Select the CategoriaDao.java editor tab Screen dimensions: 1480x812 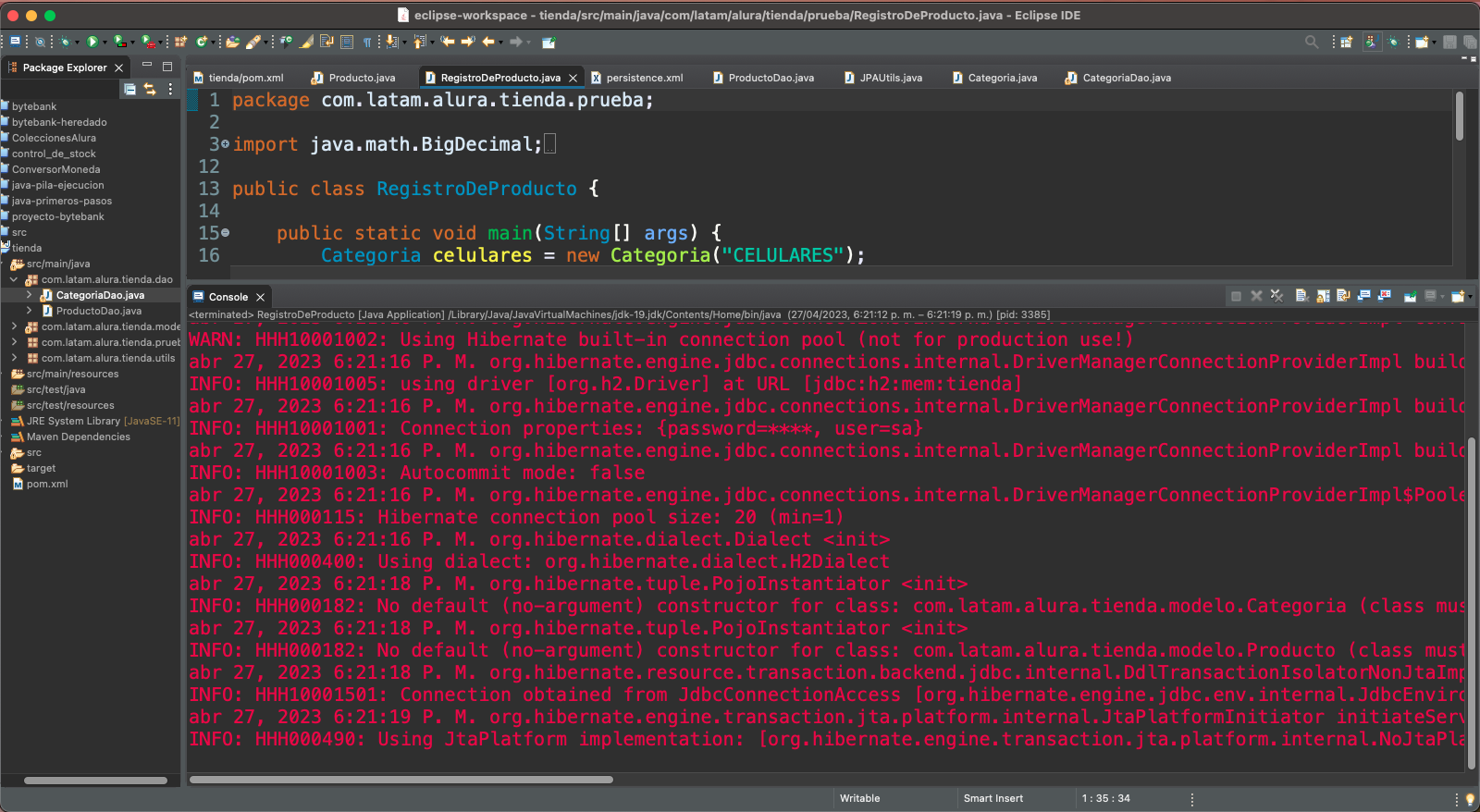(x=1118, y=78)
